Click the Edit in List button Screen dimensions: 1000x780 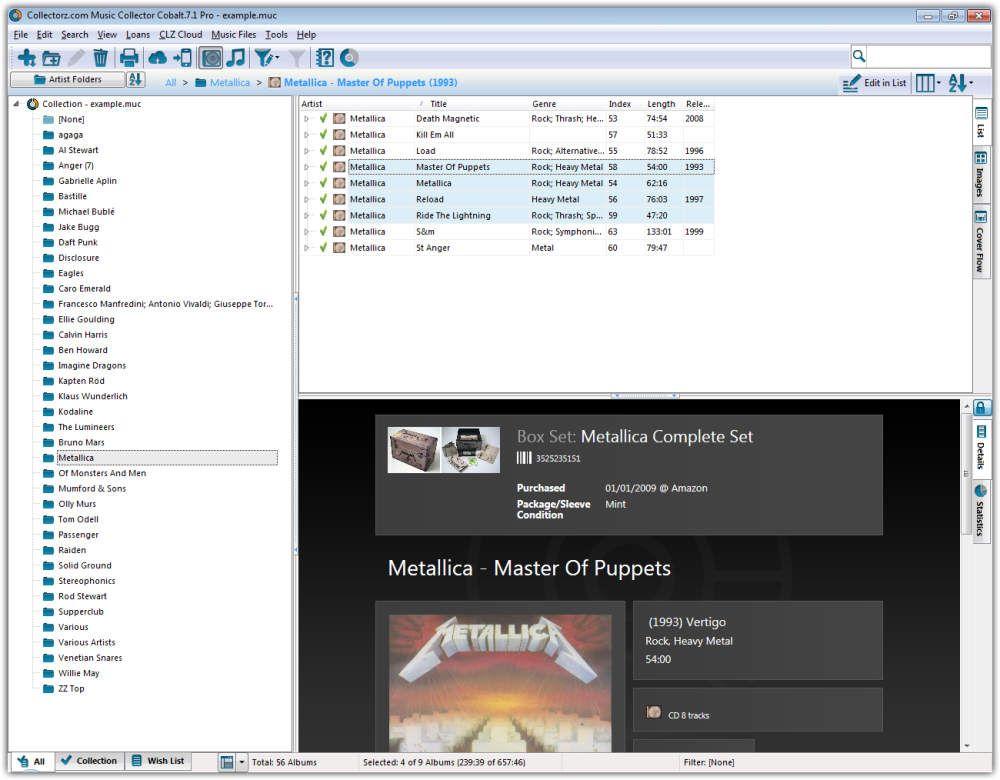[x=874, y=83]
